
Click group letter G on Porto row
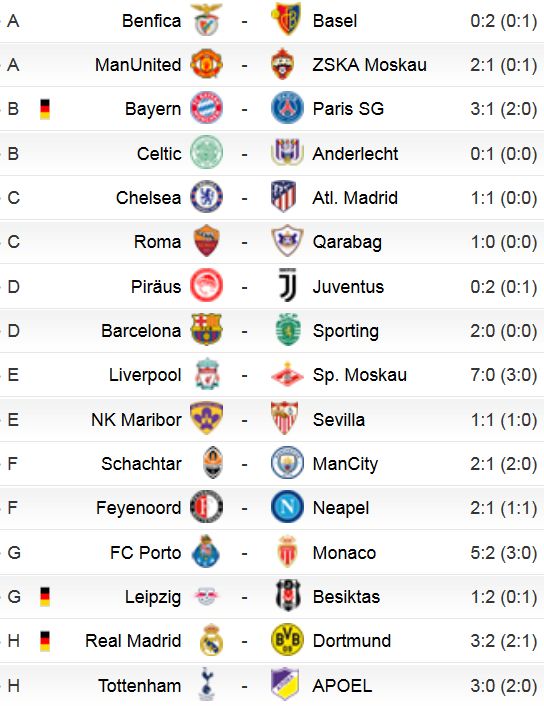[x=14, y=552]
